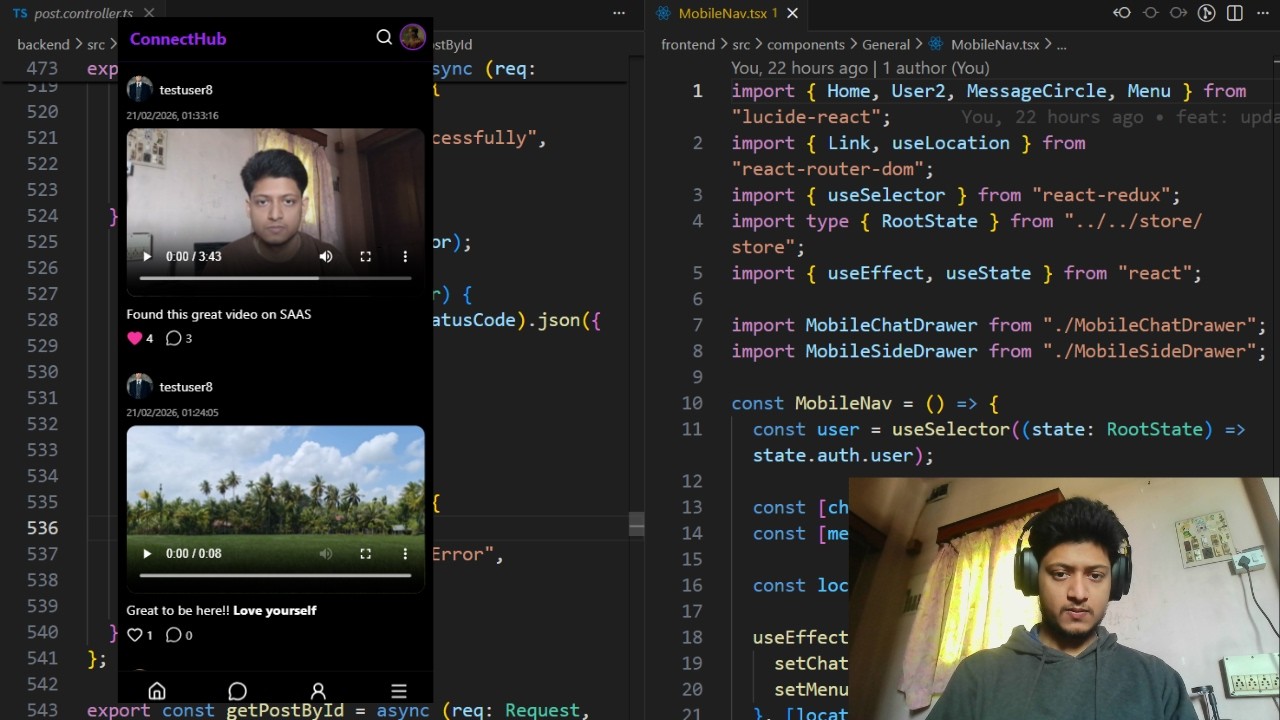Image resolution: width=1280 pixels, height=720 pixels.
Task: Enter fullscreen on the 0:08 video
Action: click(365, 554)
